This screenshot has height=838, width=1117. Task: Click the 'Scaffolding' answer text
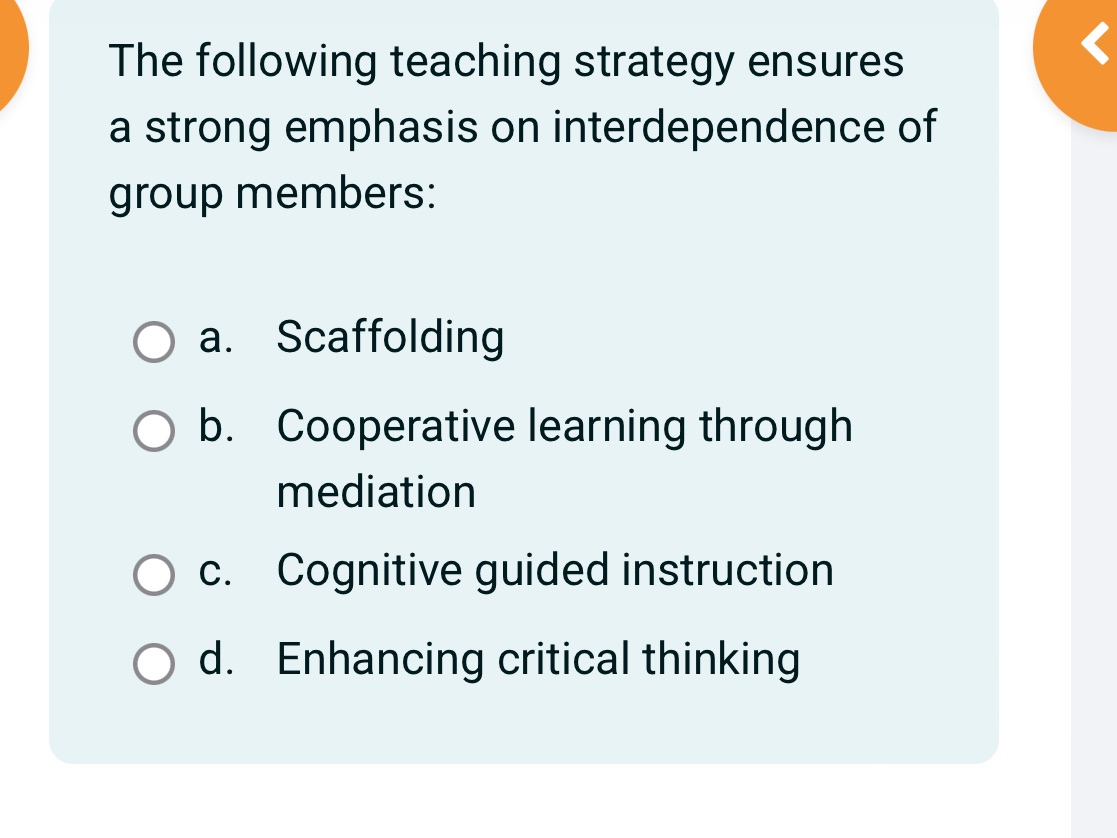coord(390,338)
